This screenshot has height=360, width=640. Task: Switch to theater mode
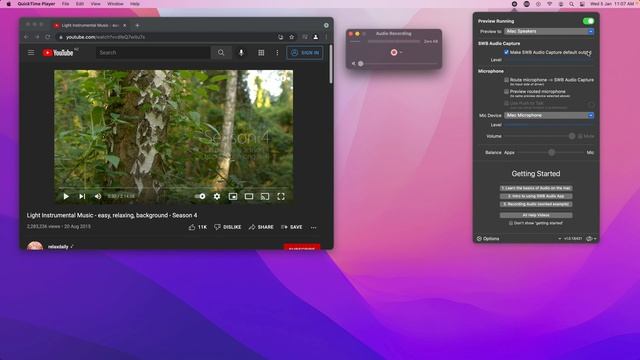[x=249, y=196]
